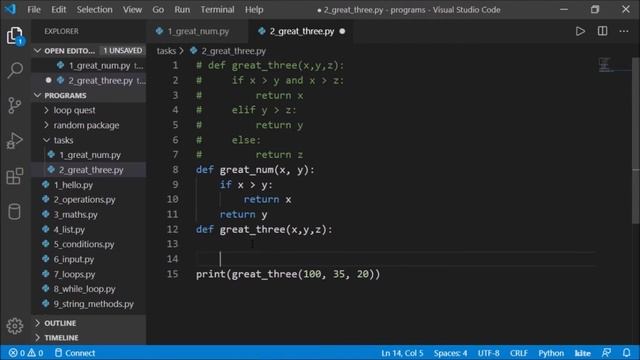640x360 pixels.
Task: Click the 1 UNSAVED badge
Action: 122,51
